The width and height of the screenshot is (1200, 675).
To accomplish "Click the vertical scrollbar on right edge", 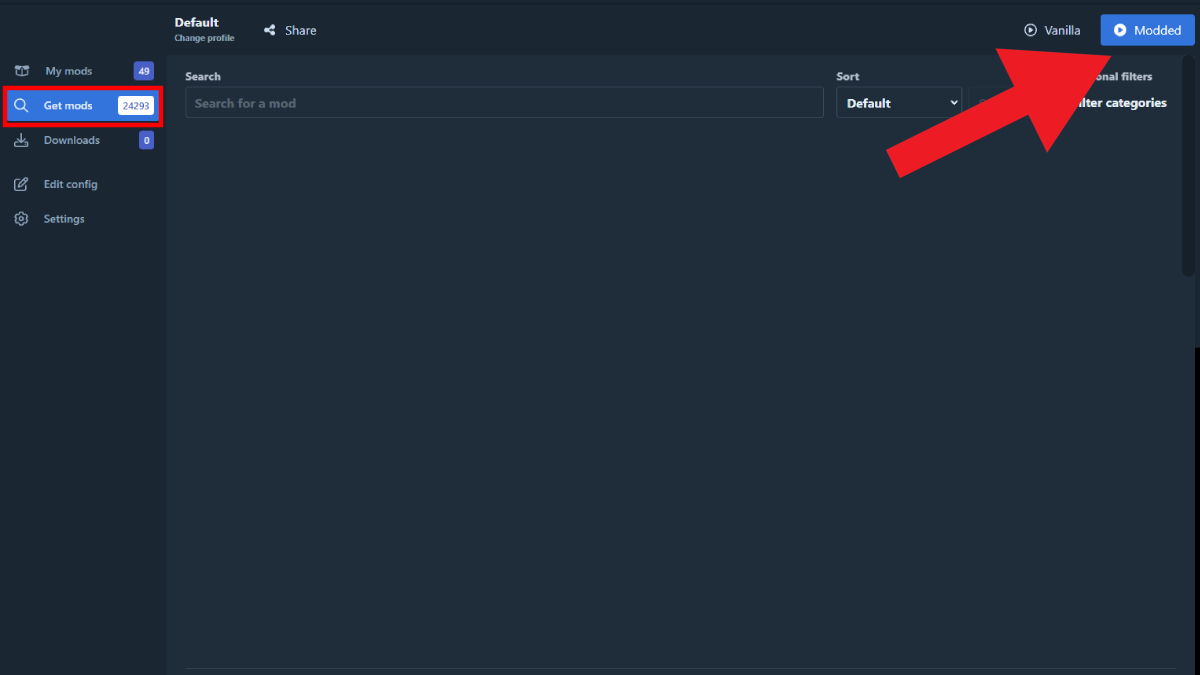I will click(x=1187, y=165).
